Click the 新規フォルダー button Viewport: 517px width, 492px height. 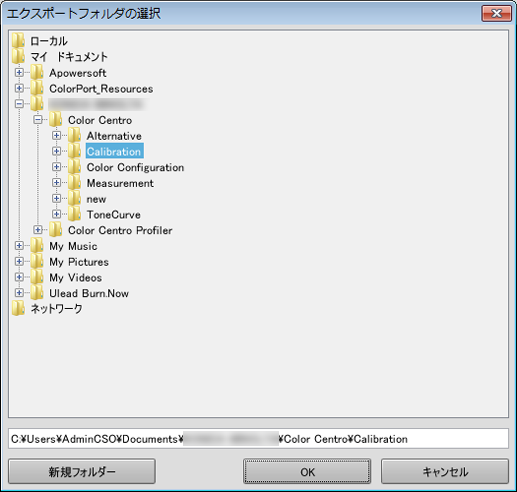[82, 471]
